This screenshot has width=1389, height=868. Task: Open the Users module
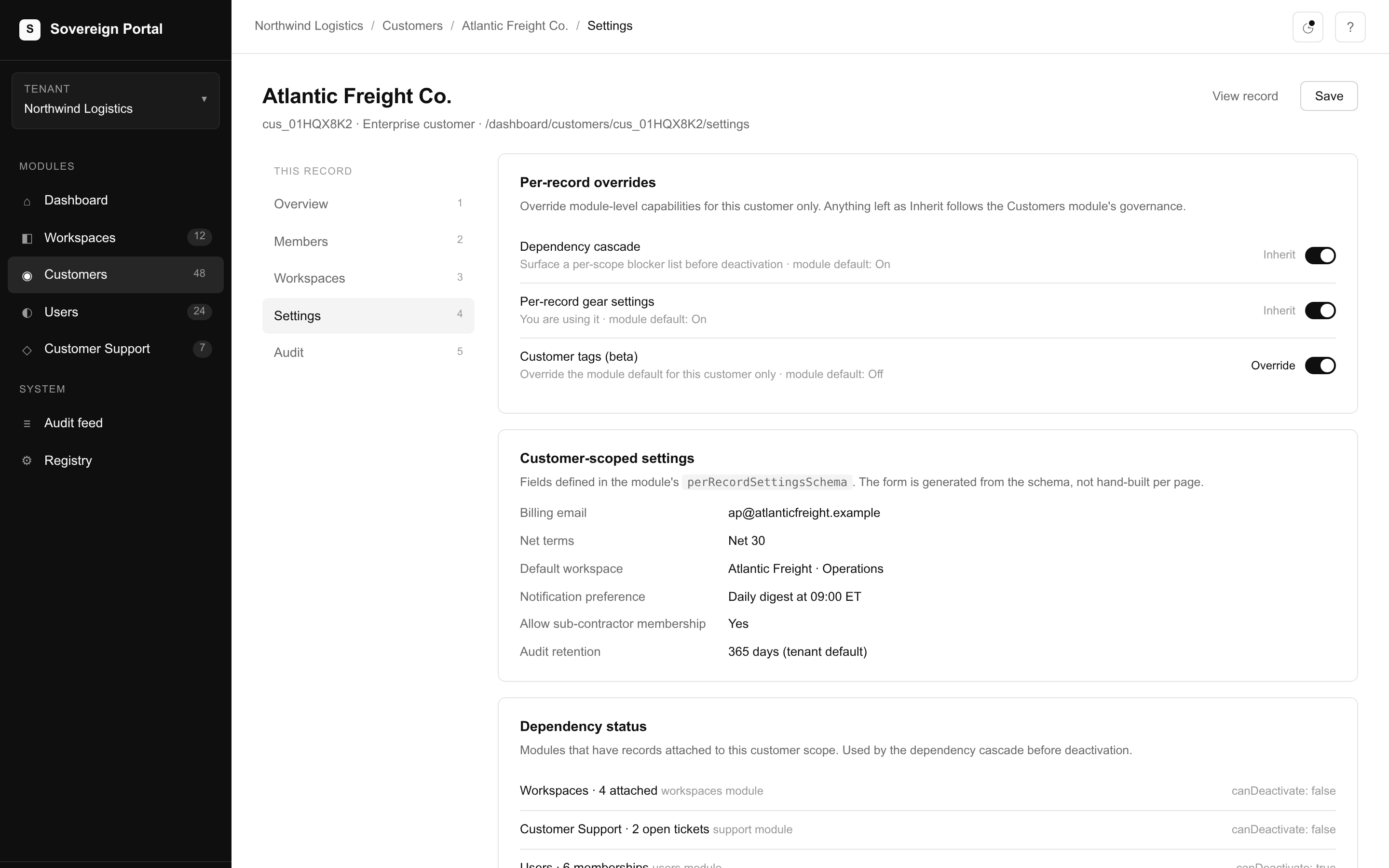coord(115,312)
